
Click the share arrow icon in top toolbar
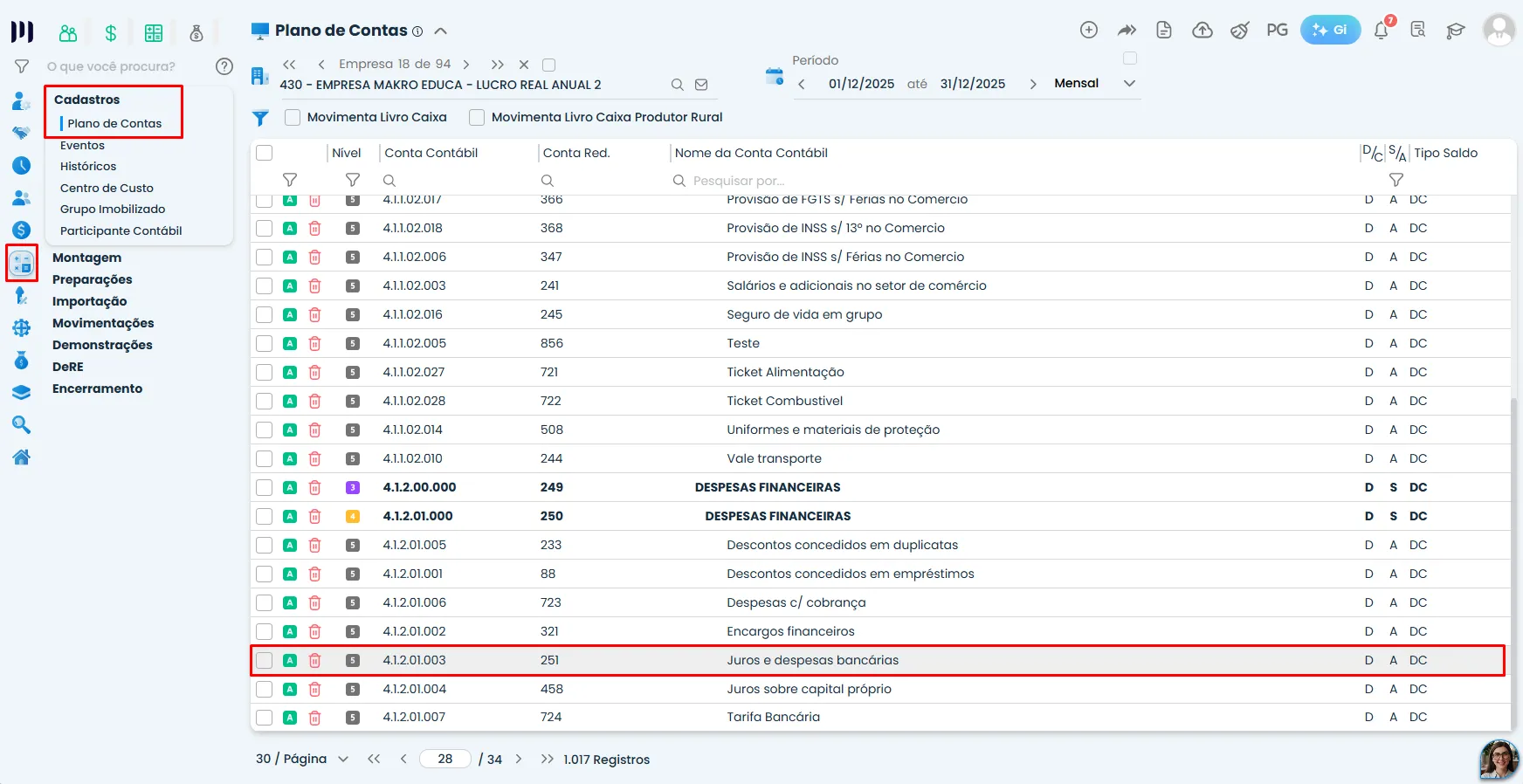1127,31
